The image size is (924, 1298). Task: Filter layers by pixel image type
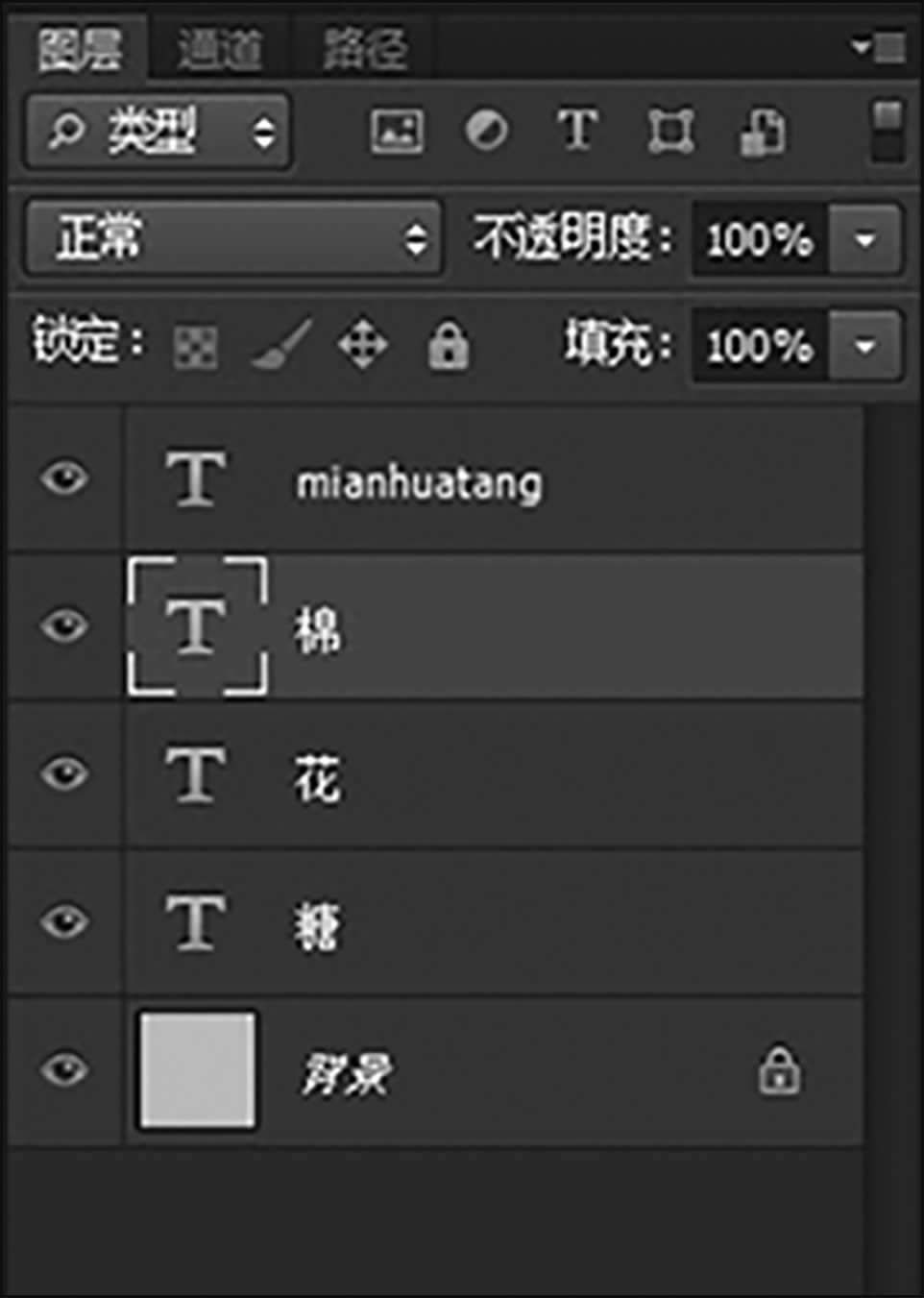tap(397, 131)
